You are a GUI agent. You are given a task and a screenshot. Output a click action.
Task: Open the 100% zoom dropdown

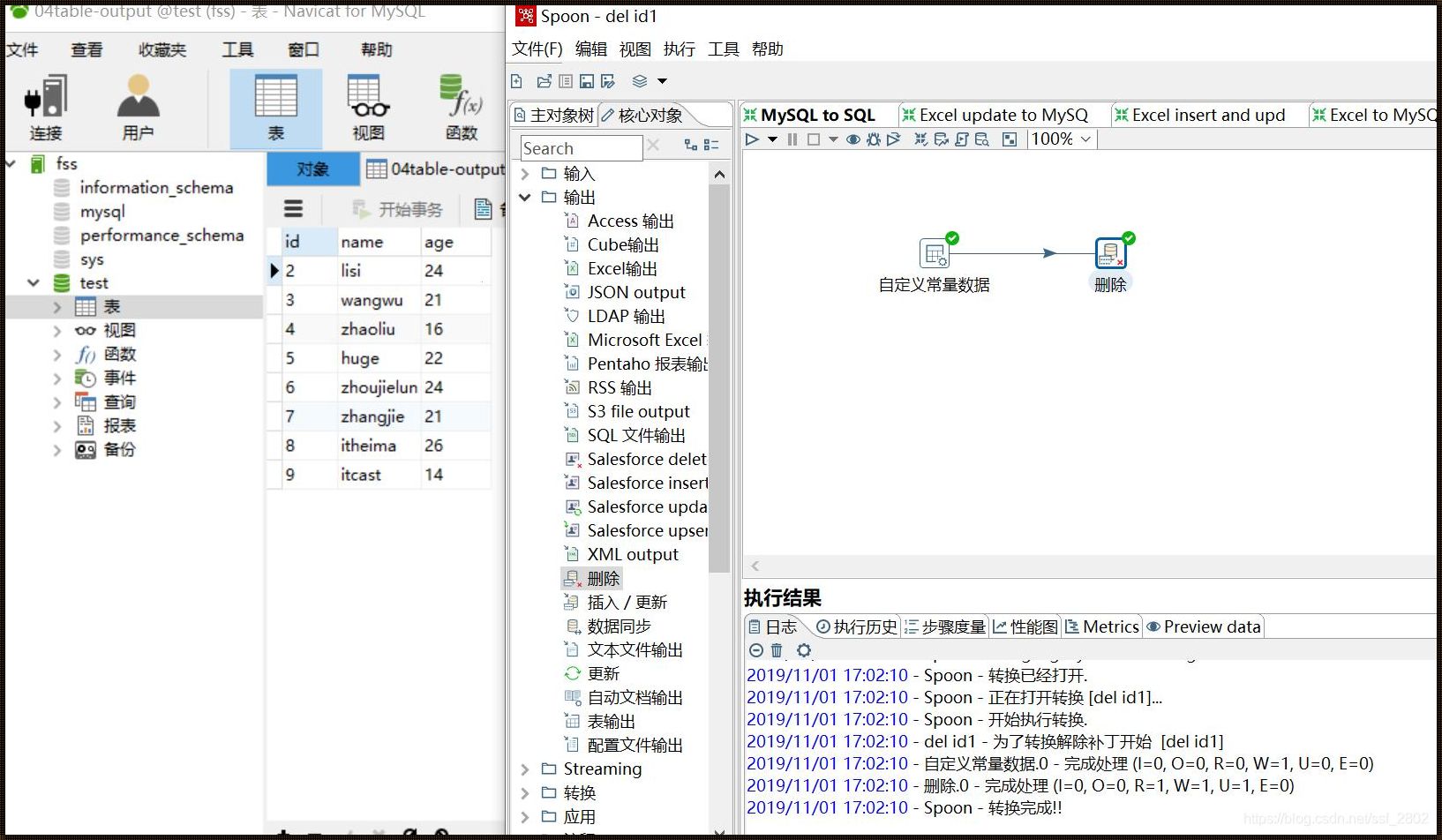click(x=1063, y=139)
